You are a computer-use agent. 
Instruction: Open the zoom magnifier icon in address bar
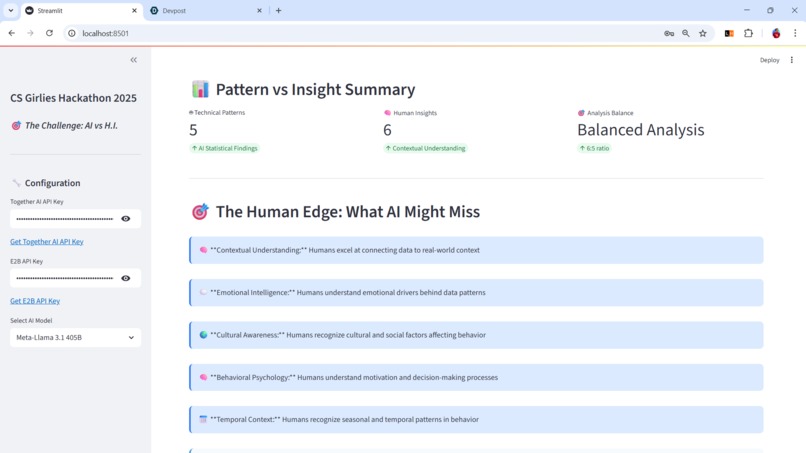686,33
